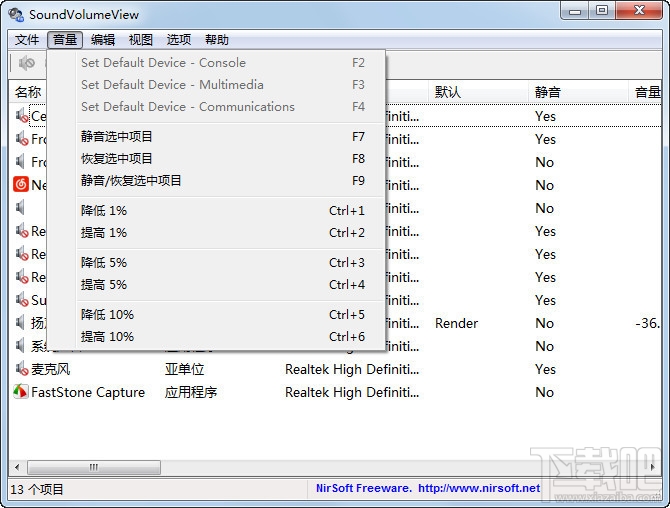This screenshot has width=670, height=508.
Task: Click the Su row muted speaker icon
Action: pos(22,300)
